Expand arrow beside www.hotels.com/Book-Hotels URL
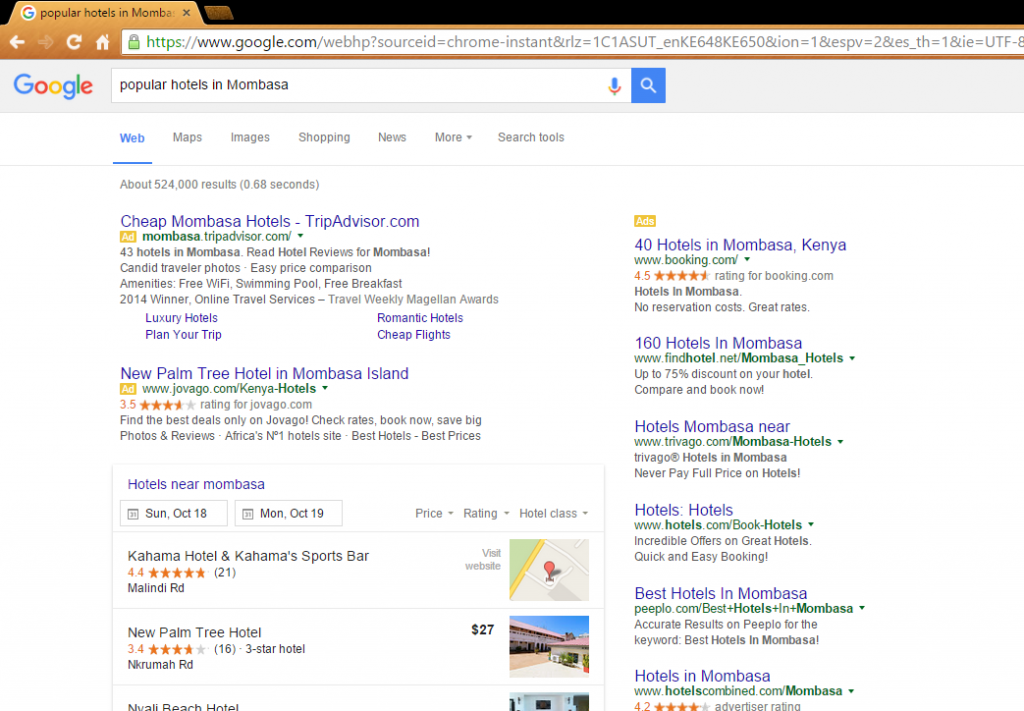Image resolution: width=1024 pixels, height=711 pixels. coord(811,525)
